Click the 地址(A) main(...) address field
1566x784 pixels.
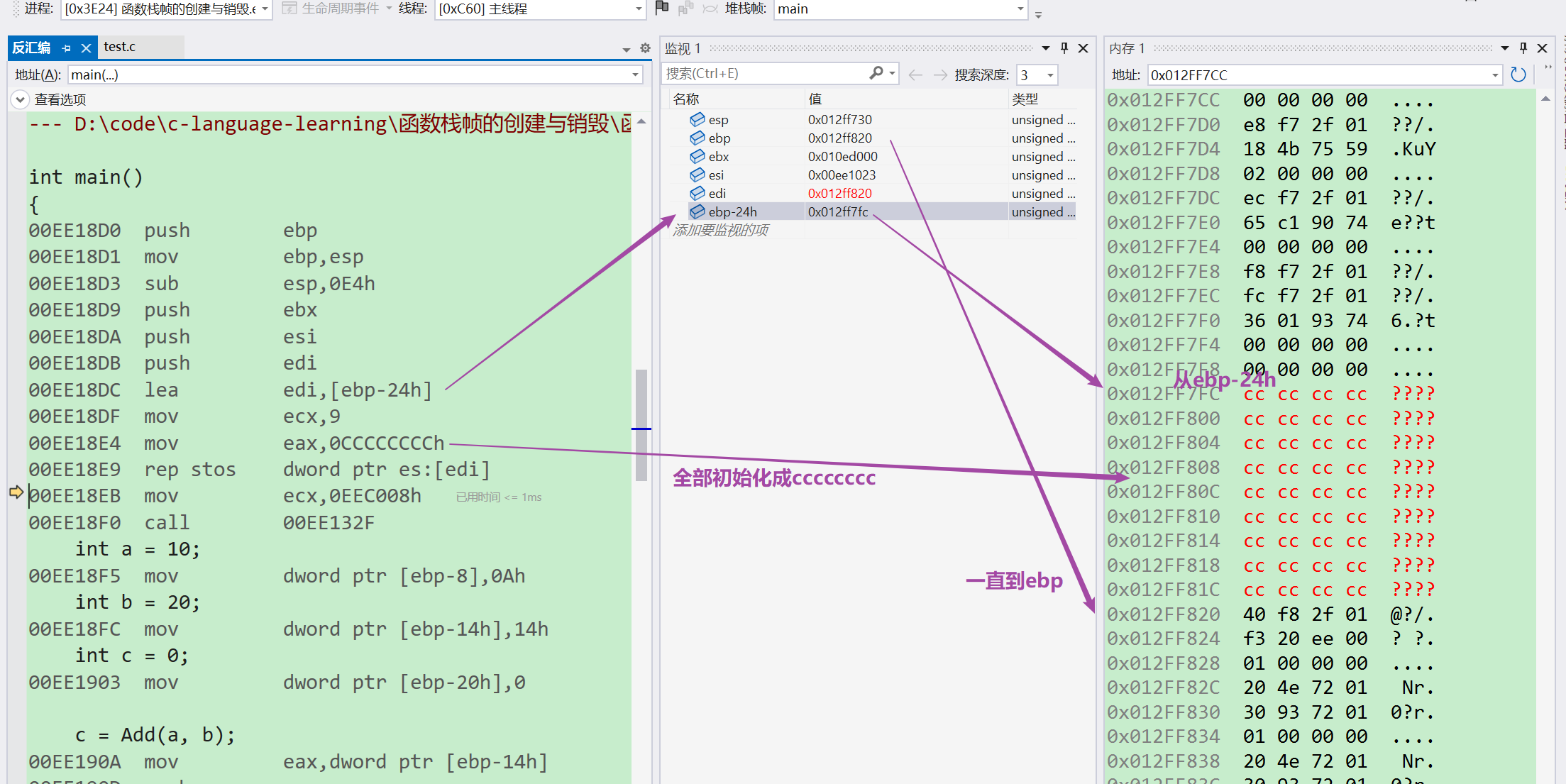click(x=355, y=74)
